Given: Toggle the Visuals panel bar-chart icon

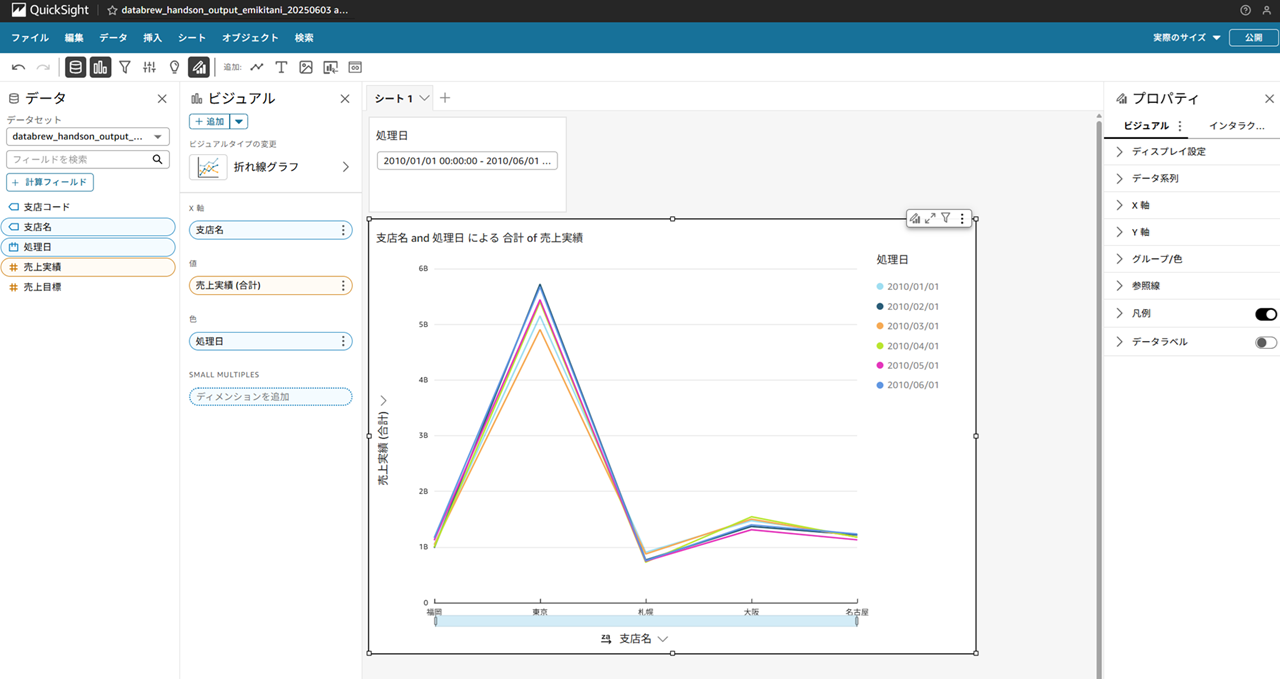Looking at the screenshot, I should [100, 67].
